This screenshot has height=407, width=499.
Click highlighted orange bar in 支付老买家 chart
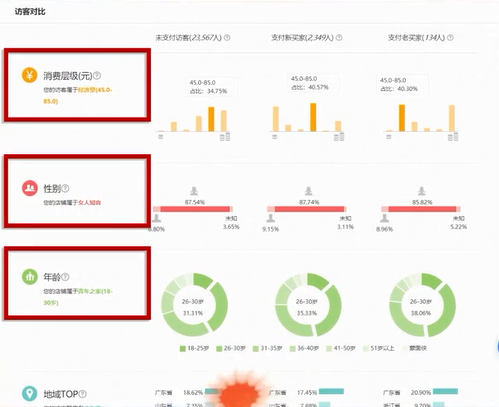coord(402,118)
